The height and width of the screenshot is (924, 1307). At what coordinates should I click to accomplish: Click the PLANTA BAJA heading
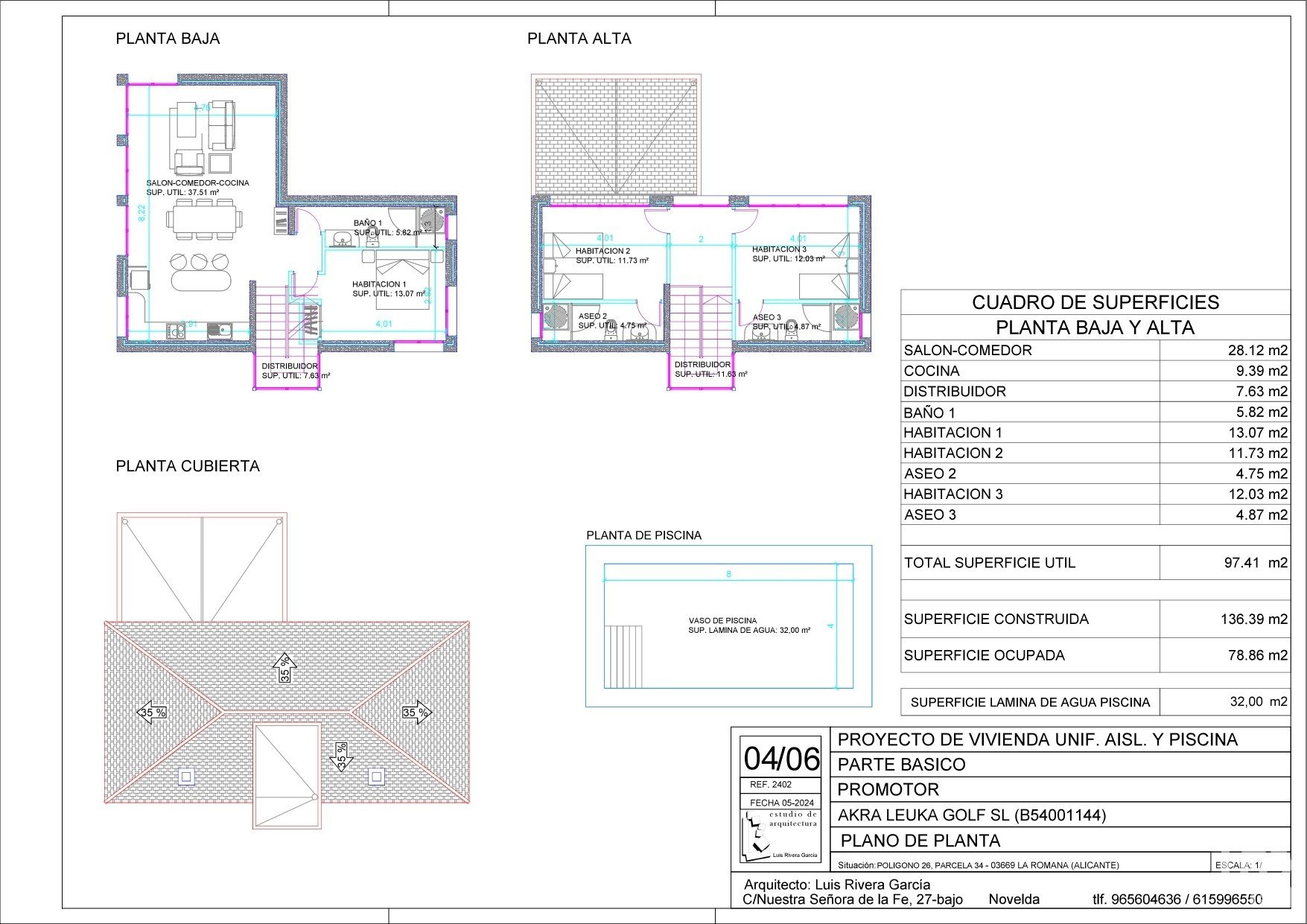[x=168, y=39]
